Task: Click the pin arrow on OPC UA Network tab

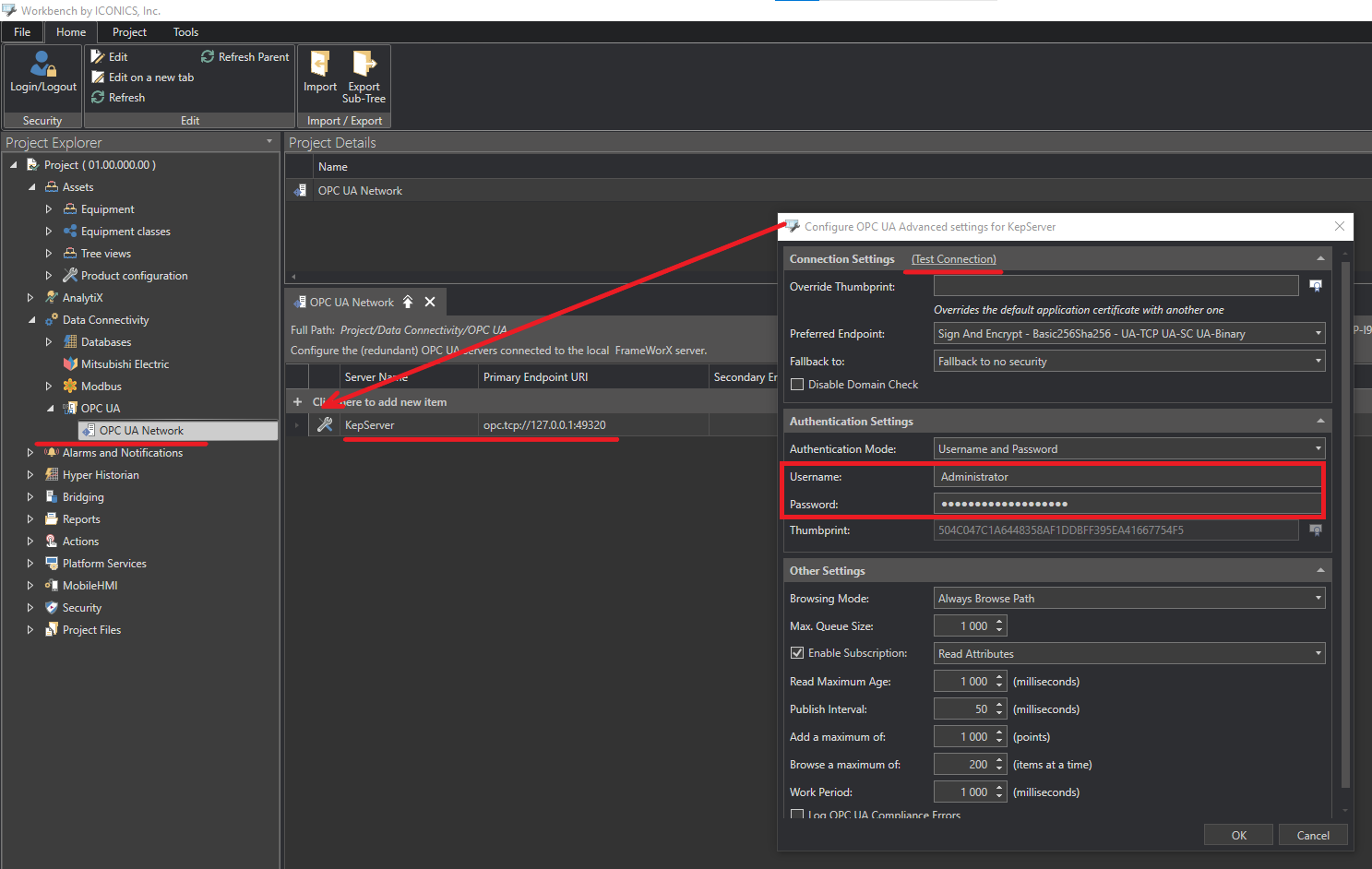Action: (x=408, y=303)
